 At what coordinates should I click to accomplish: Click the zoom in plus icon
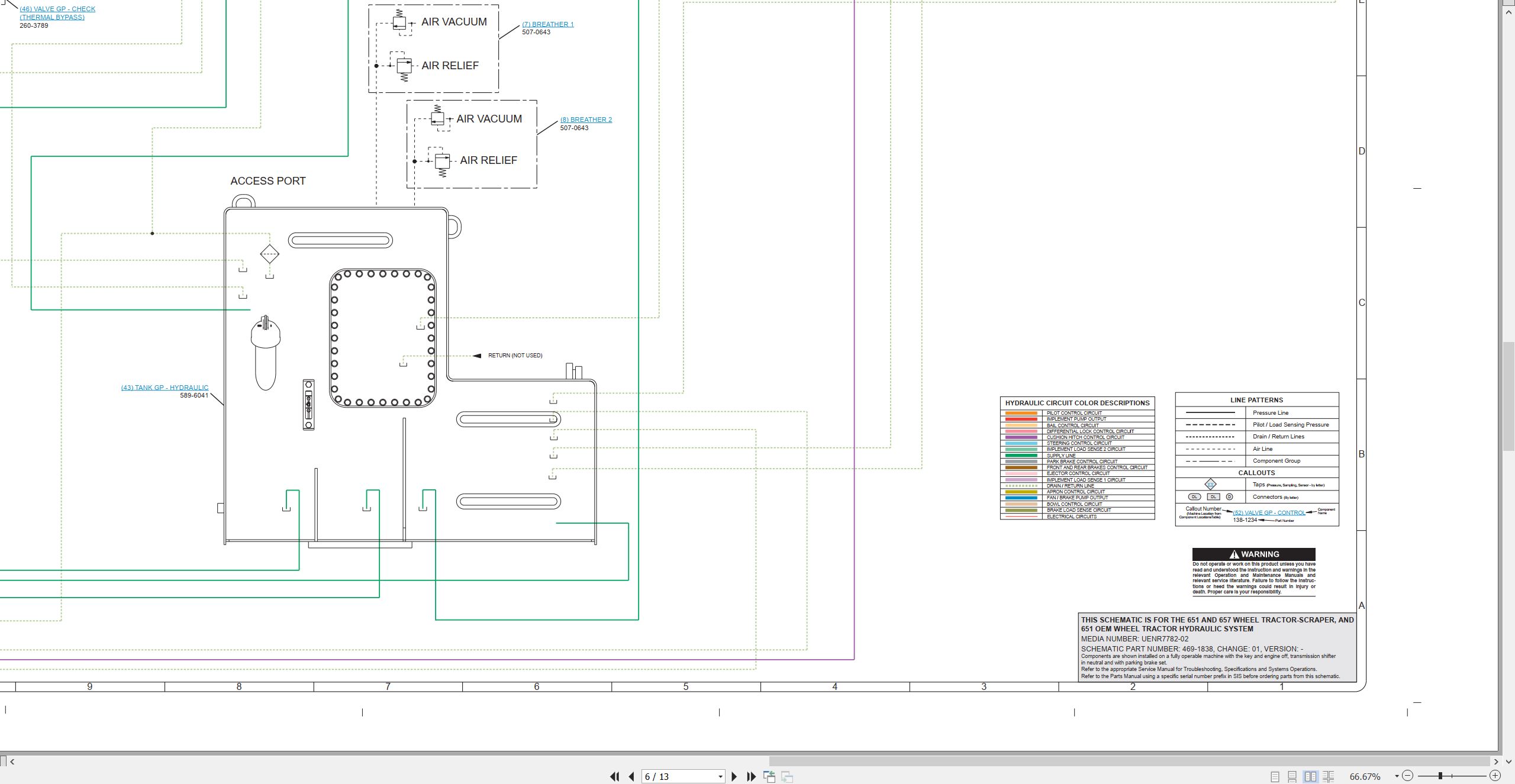1495,776
